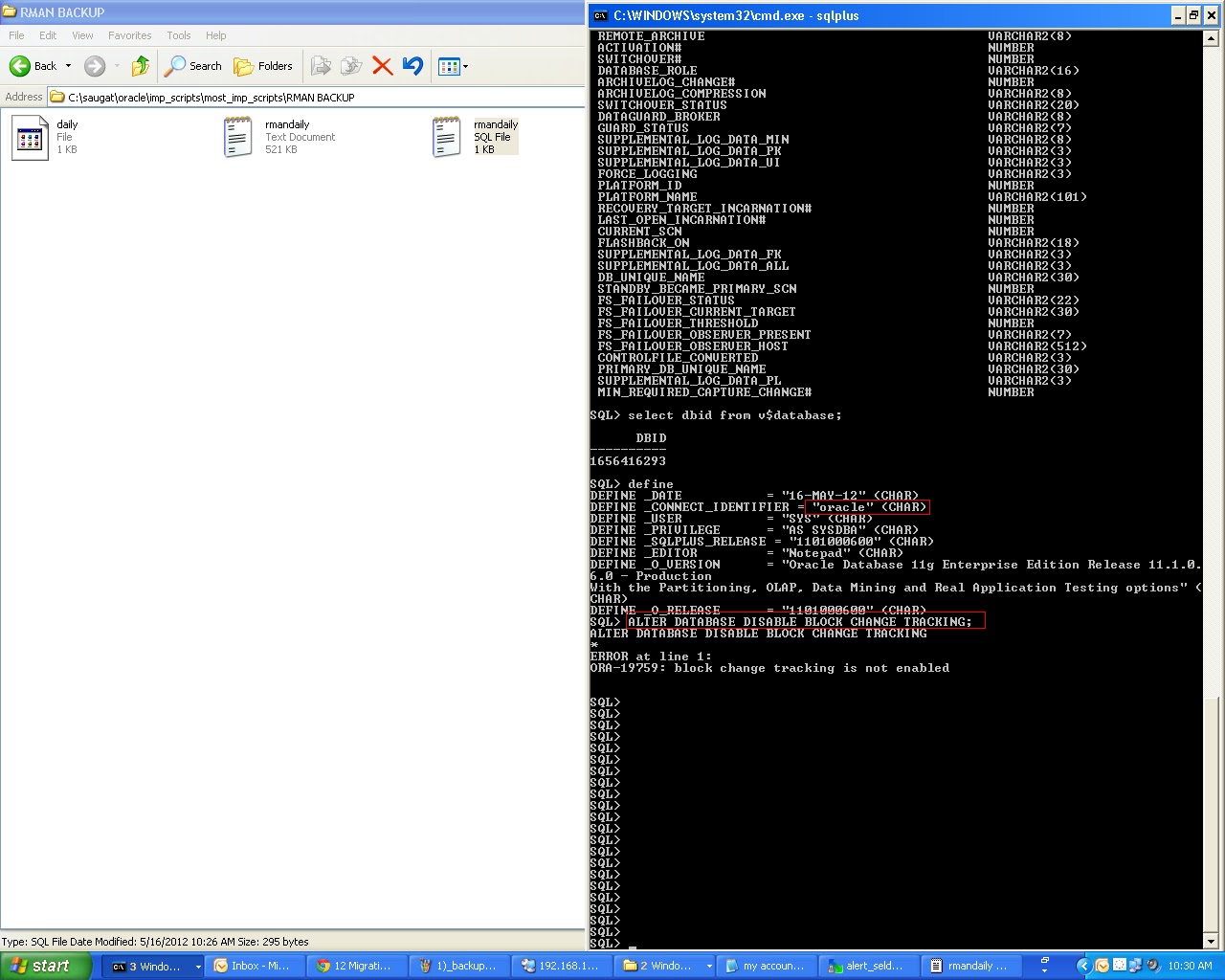Expand hidden system tray icons chevron
The height and width of the screenshot is (980, 1225).
coord(1084,965)
